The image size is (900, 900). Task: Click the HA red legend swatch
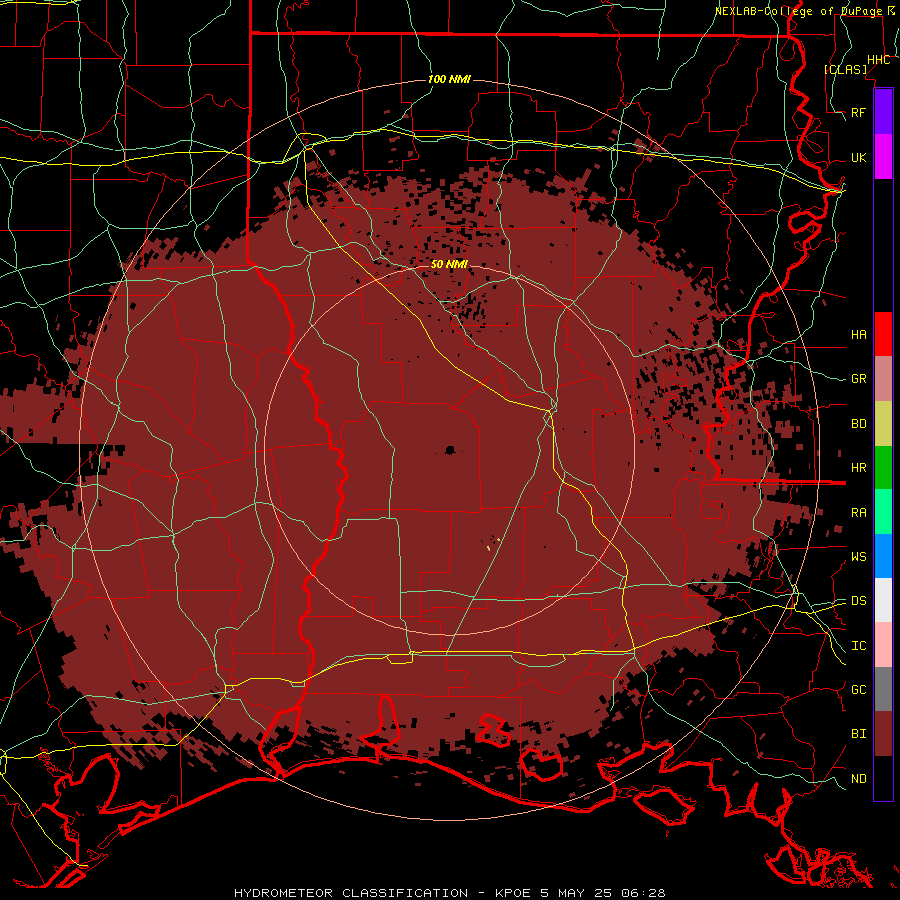coord(883,334)
